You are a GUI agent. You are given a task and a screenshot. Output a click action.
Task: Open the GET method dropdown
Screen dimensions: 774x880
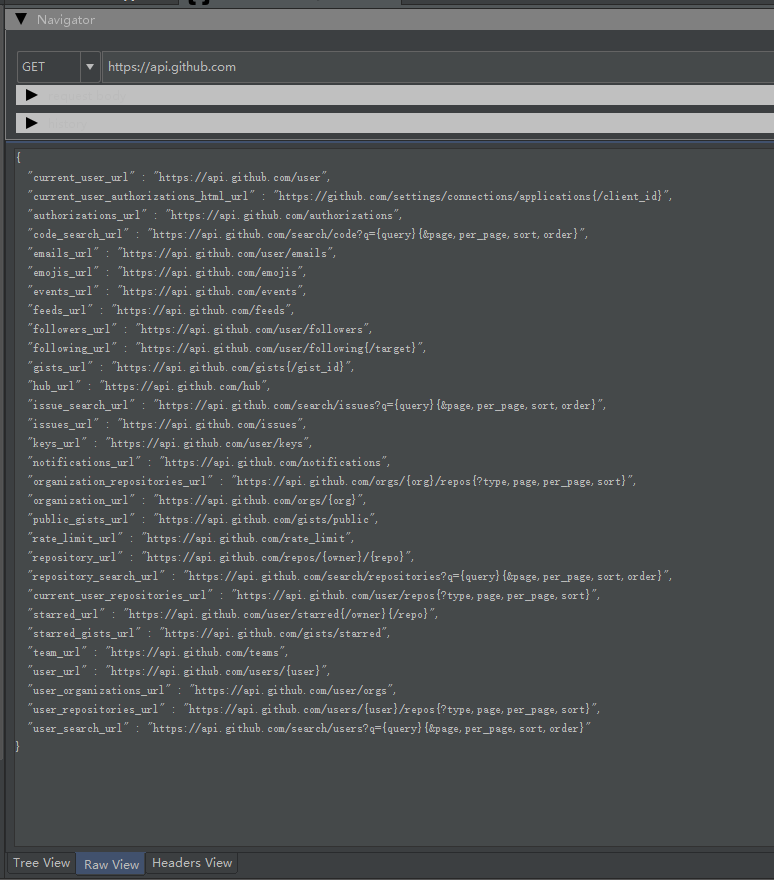89,67
